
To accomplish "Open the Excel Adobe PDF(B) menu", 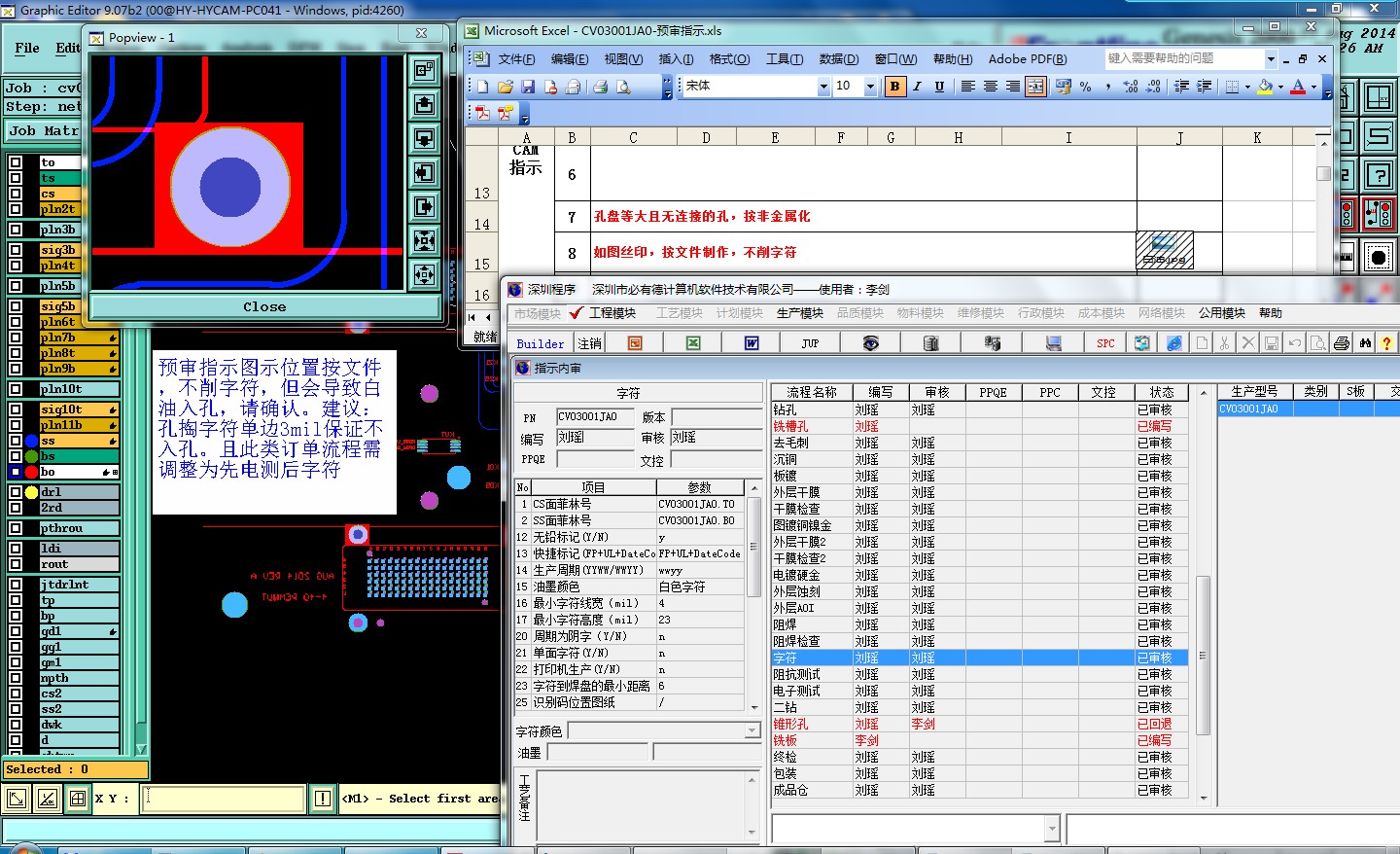I will click(1027, 59).
